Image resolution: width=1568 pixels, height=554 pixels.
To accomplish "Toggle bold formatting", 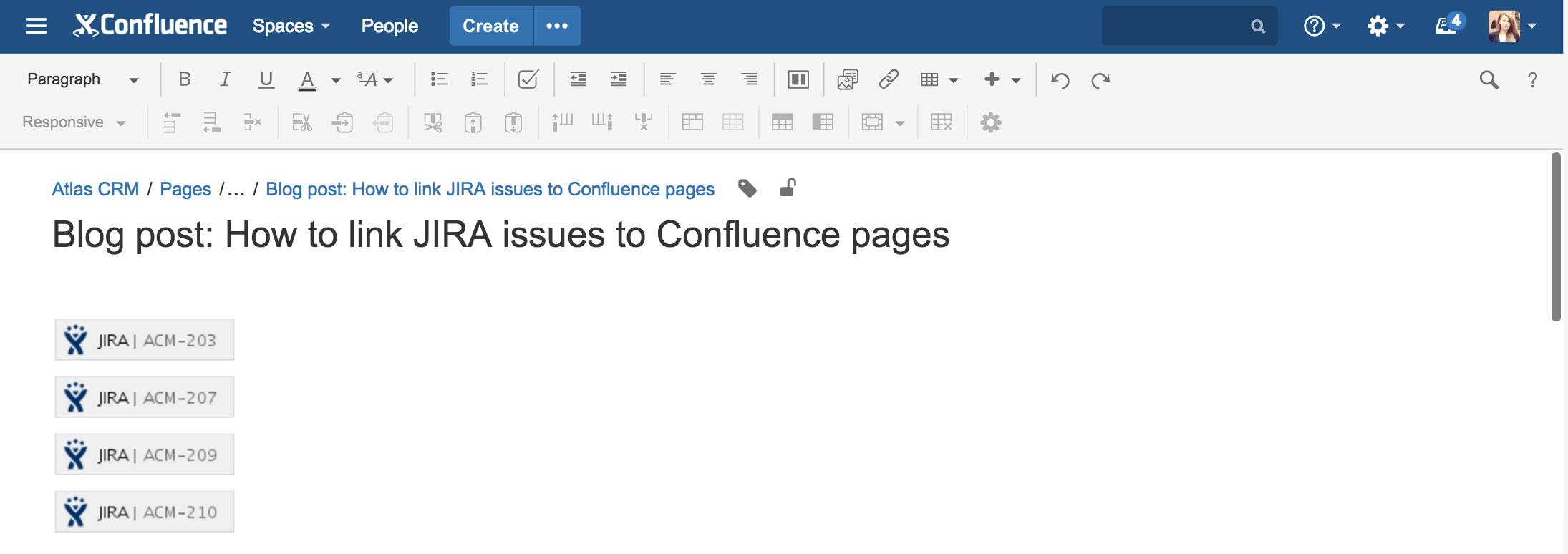I will pos(185,79).
